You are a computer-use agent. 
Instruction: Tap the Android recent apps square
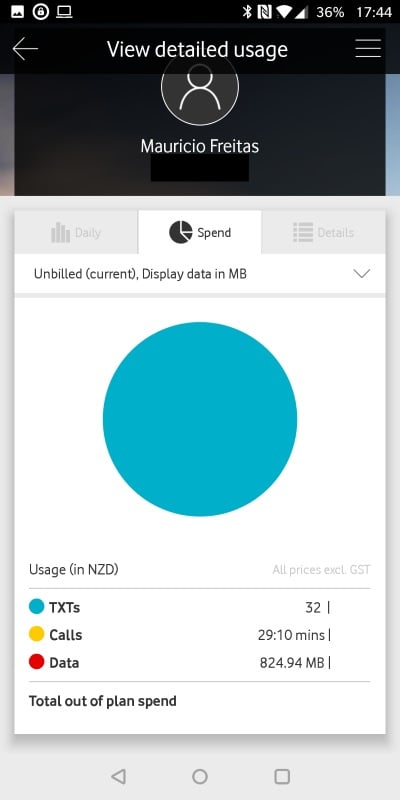[x=282, y=776]
